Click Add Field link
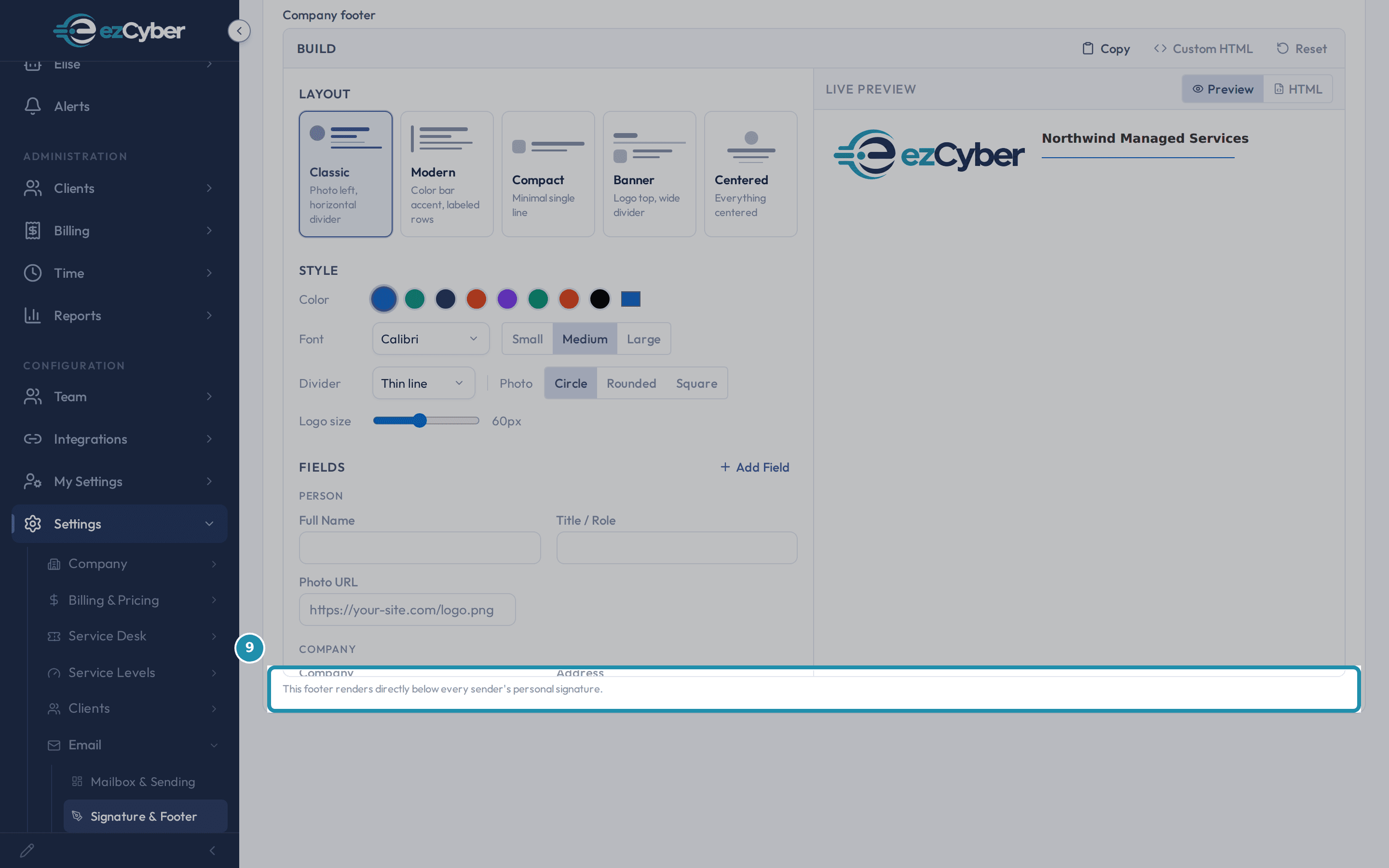 tap(755, 467)
